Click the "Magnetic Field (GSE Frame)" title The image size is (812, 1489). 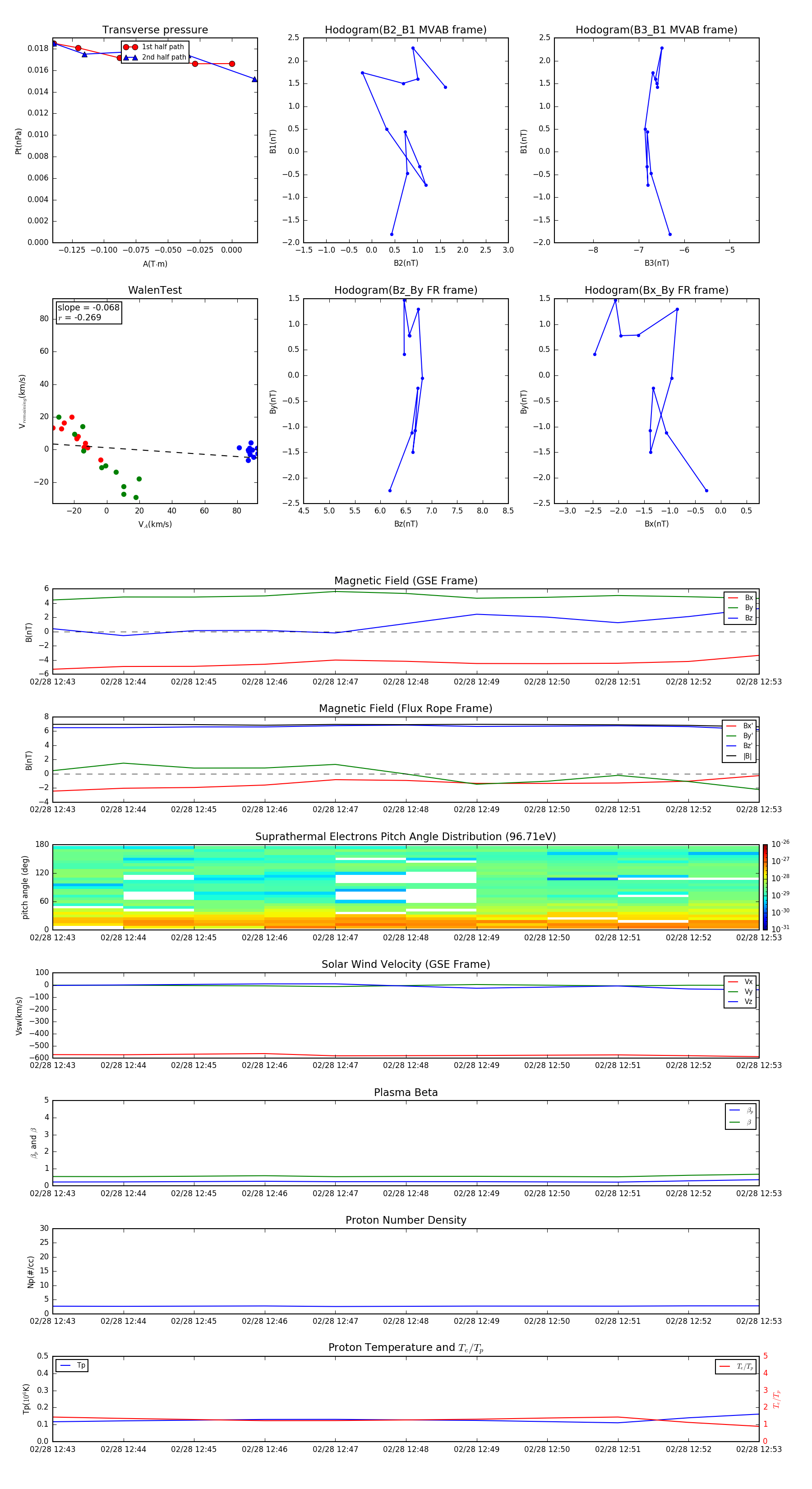[406, 581]
